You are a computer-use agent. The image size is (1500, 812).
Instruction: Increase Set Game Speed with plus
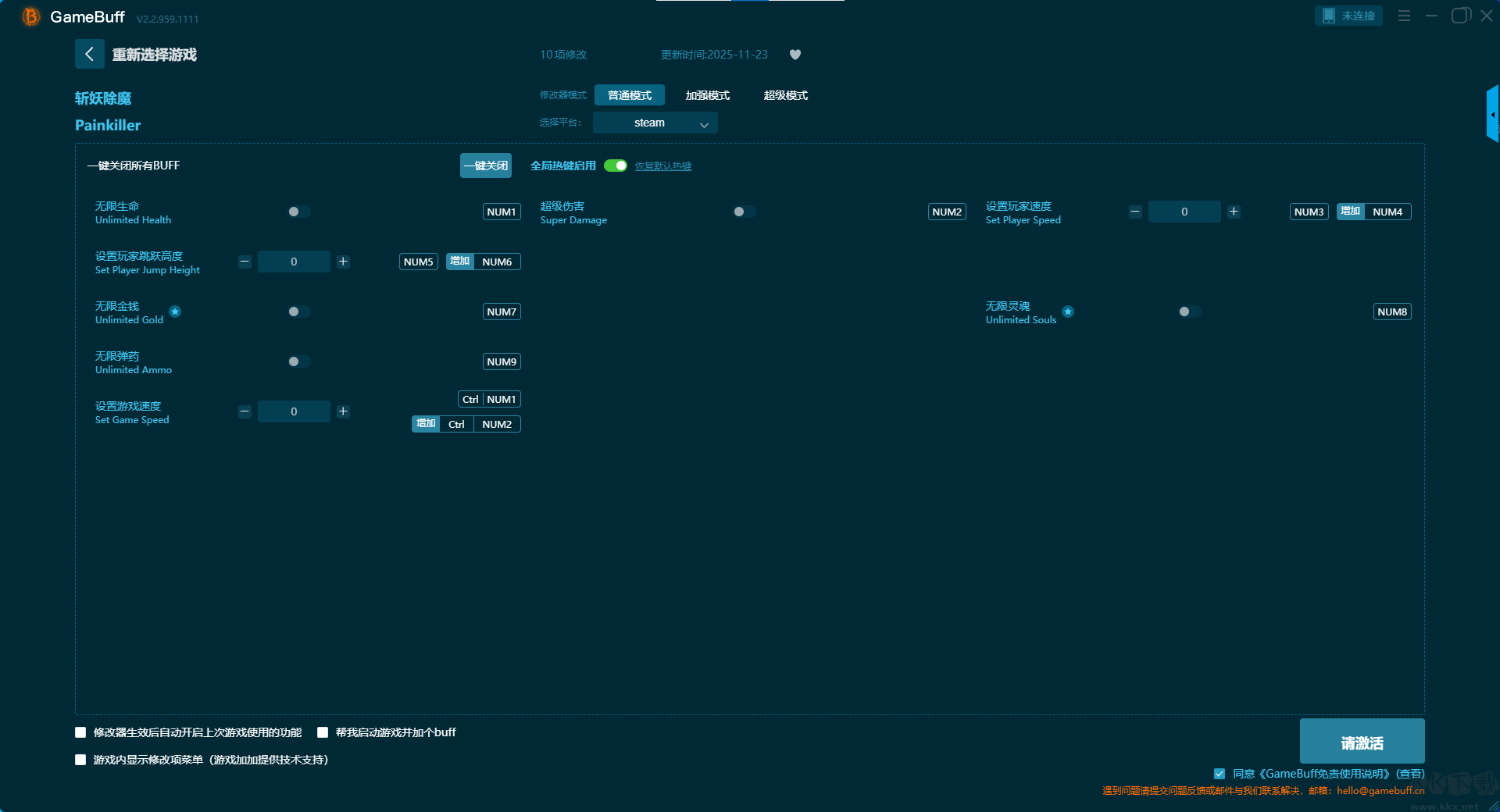coord(343,411)
